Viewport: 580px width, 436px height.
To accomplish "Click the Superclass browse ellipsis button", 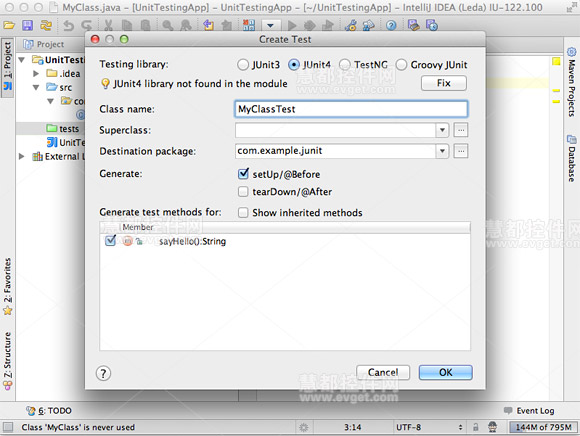I will (x=461, y=130).
